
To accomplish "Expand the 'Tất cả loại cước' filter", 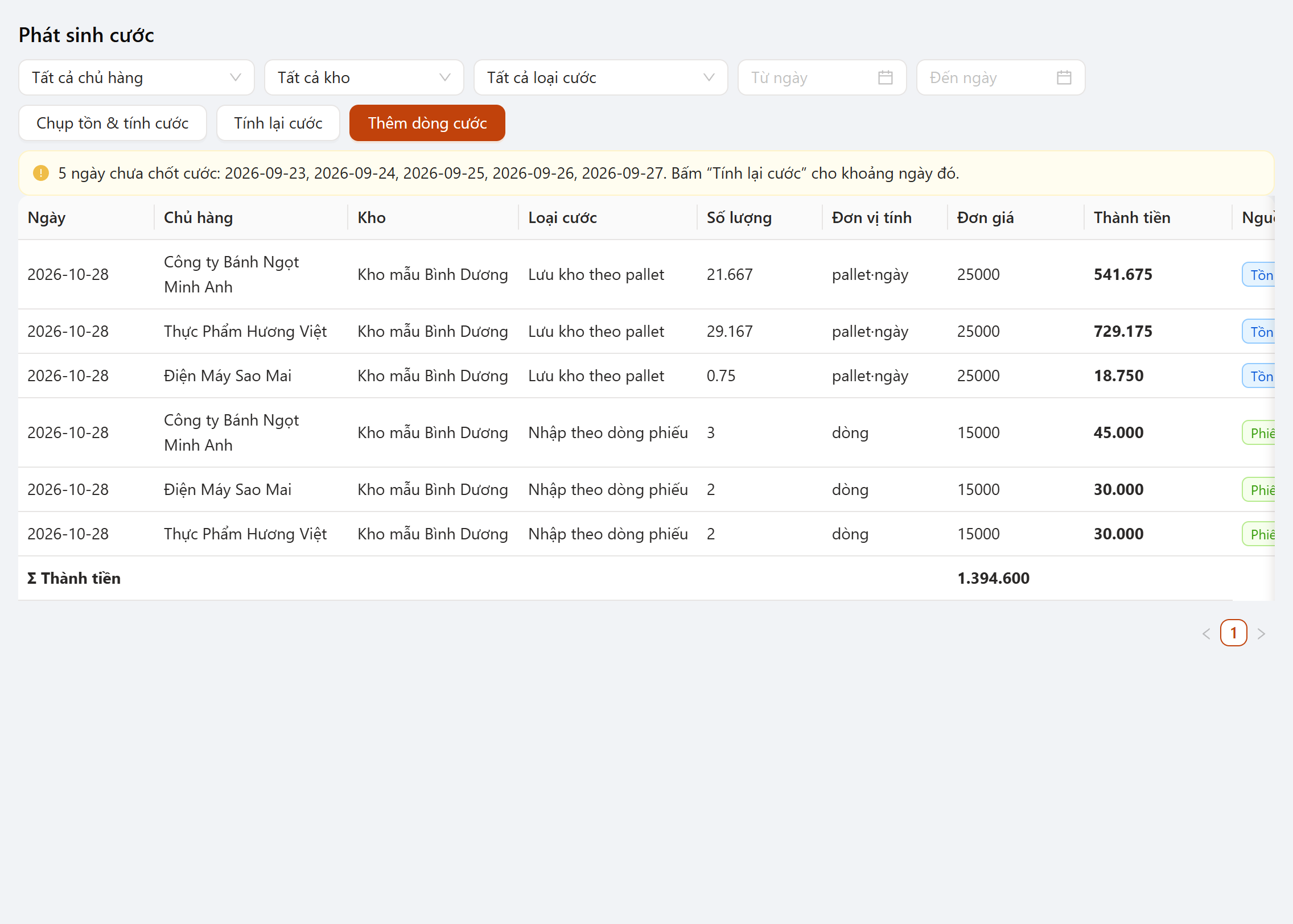I will [x=600, y=77].
